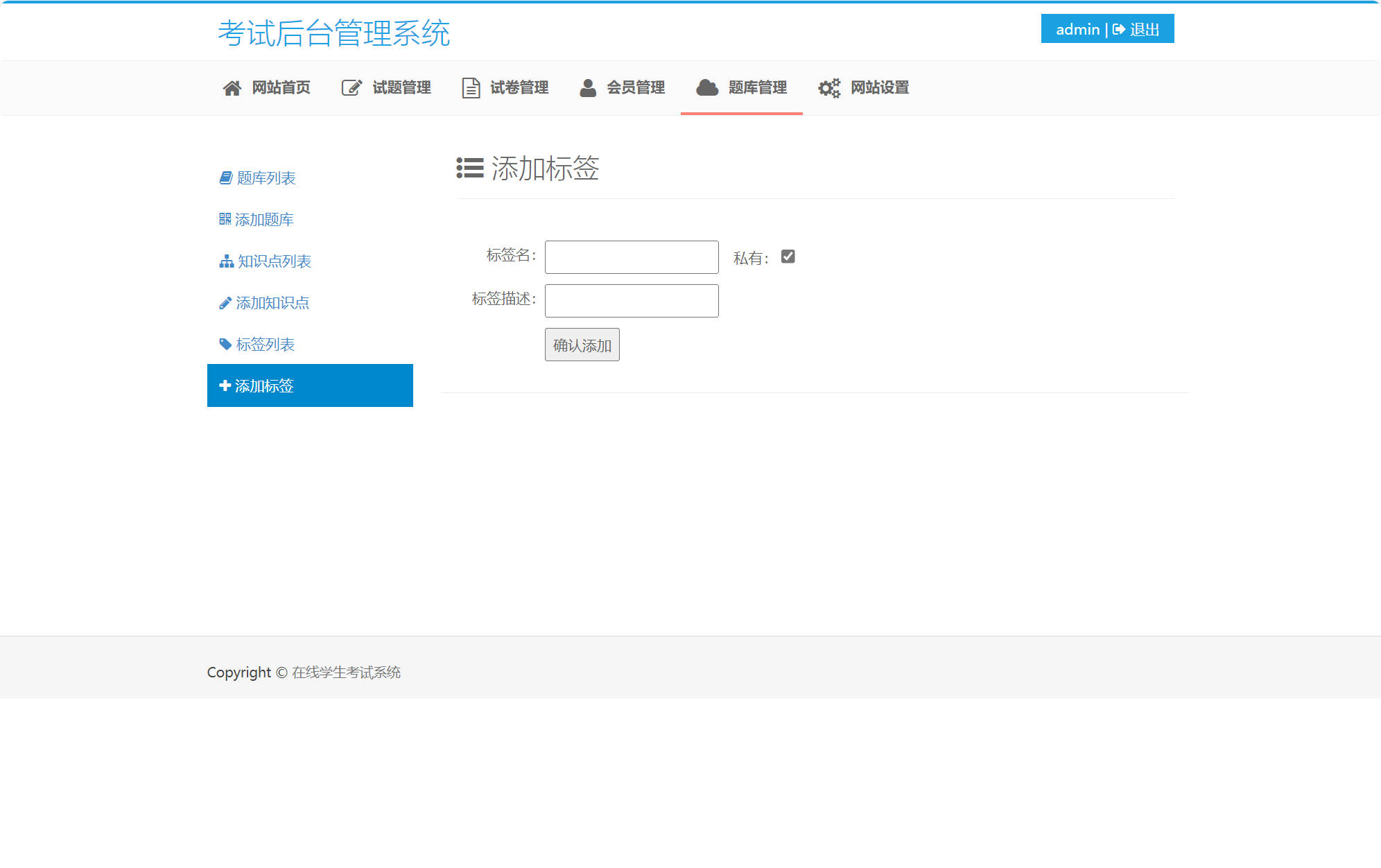Image resolution: width=1381 pixels, height=868 pixels.
Task: Click the 考试后台管理系统 site title
Action: click(x=335, y=31)
